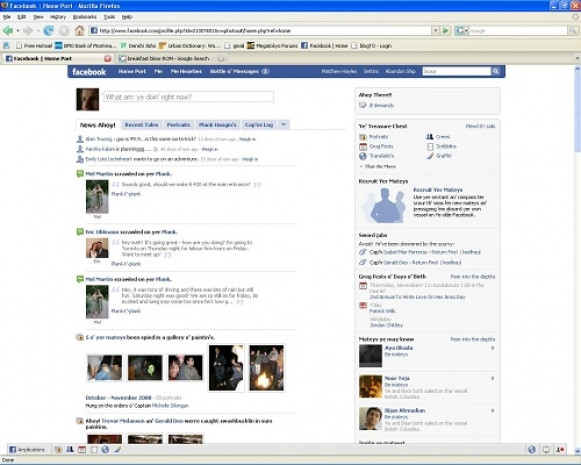
Task: Click the scrollbar down arrow
Action: tap(577, 451)
